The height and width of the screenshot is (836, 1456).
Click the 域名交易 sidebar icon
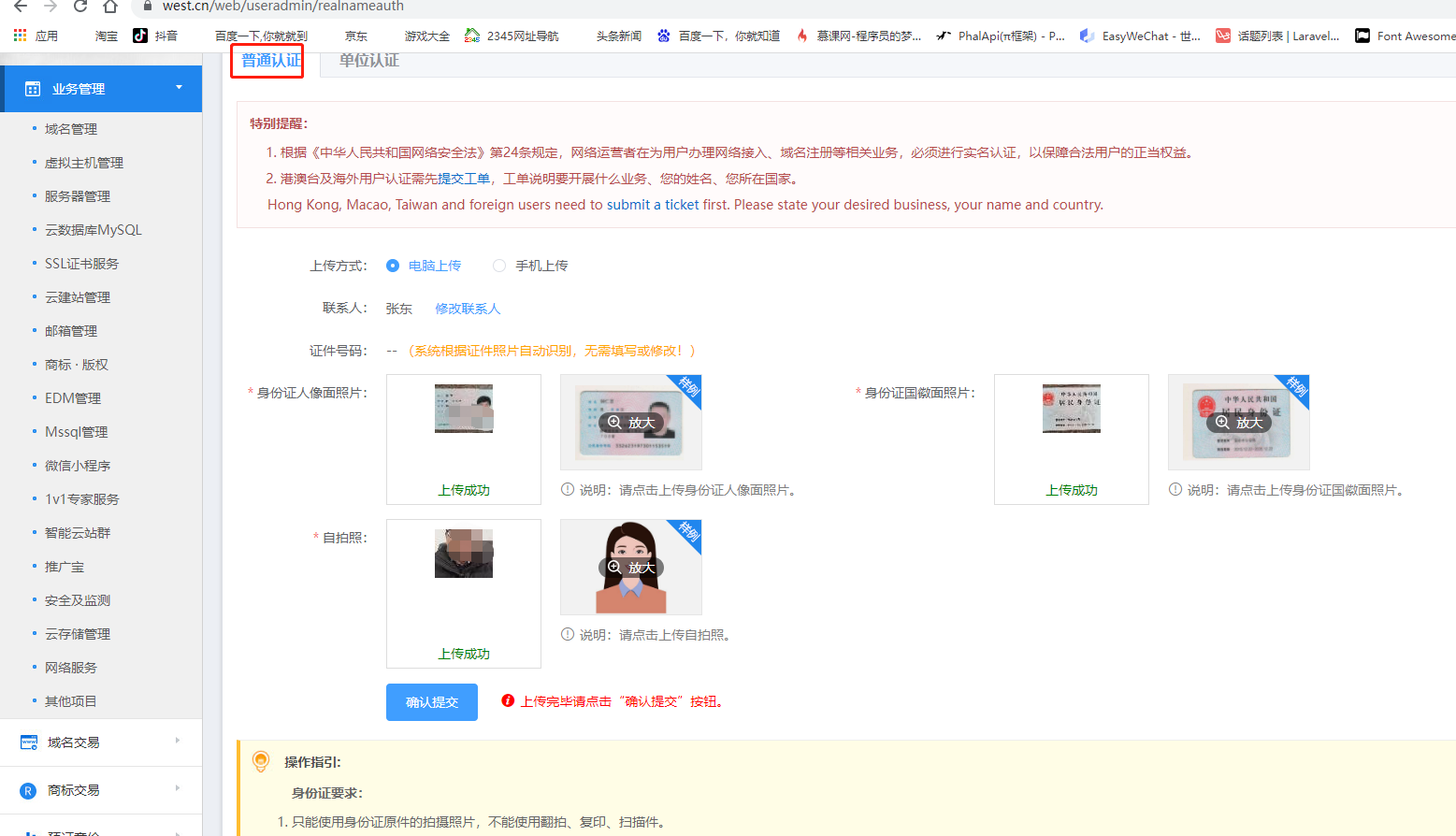pyautogui.click(x=29, y=742)
